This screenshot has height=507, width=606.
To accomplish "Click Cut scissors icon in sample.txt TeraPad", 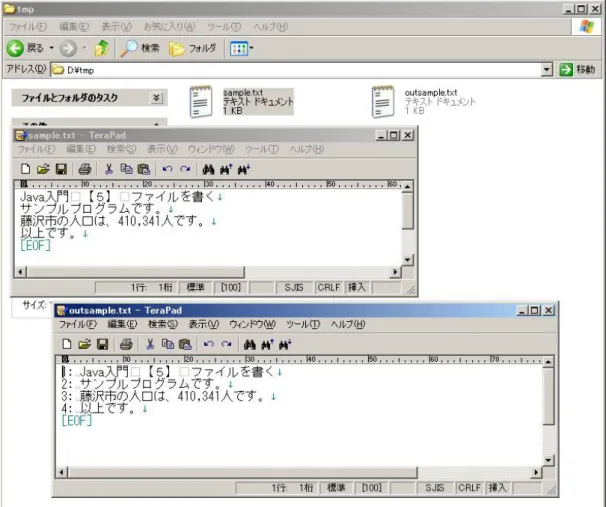I will (109, 169).
